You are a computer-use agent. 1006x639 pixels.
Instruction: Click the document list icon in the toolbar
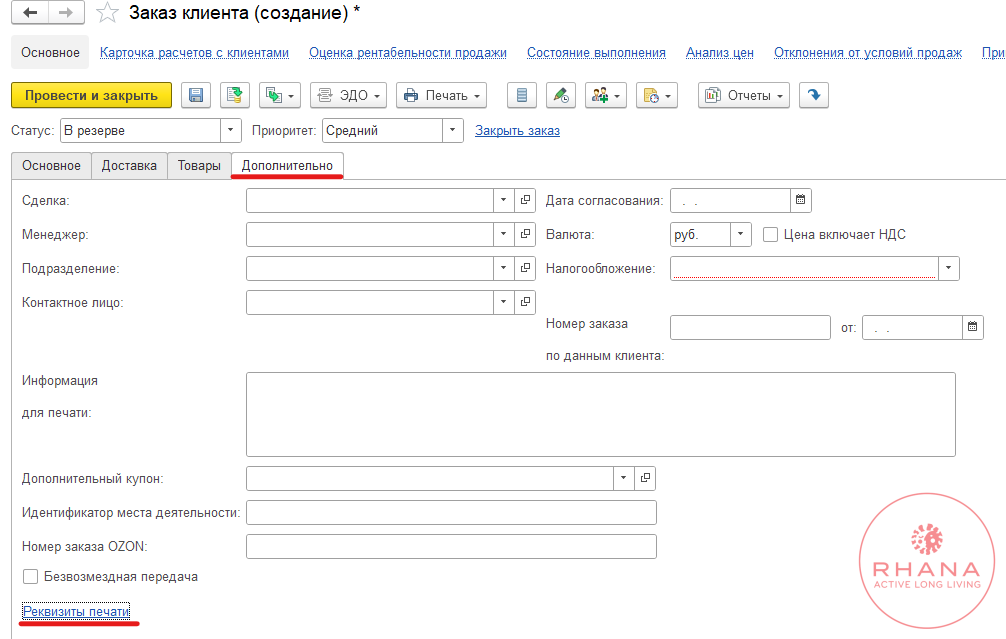coord(522,96)
